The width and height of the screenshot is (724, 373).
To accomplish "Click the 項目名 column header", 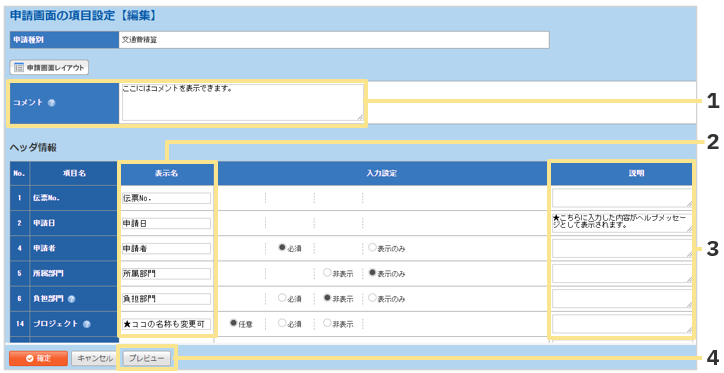I will click(x=74, y=174).
